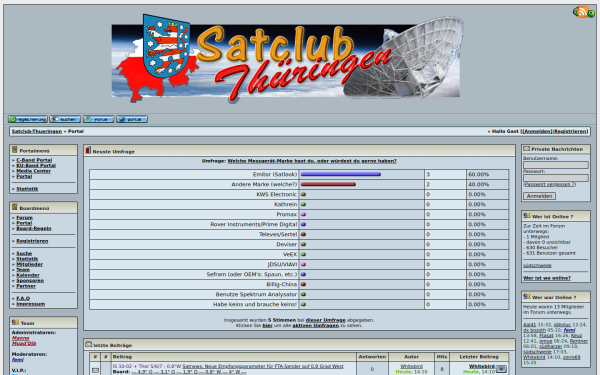Click the Anmelden link in greeting bar
This screenshot has width=600, height=375.
pos(537,131)
